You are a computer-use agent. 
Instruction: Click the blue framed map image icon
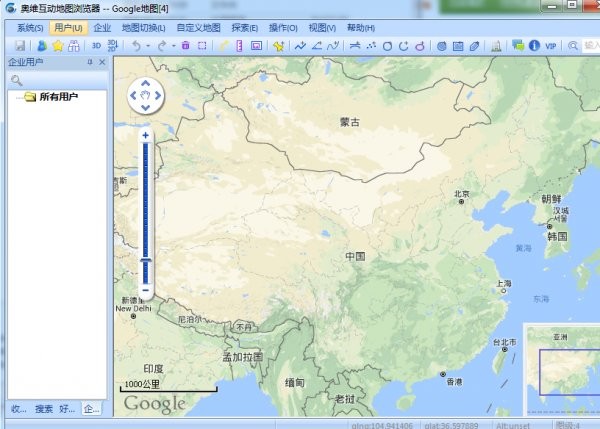tap(458, 46)
